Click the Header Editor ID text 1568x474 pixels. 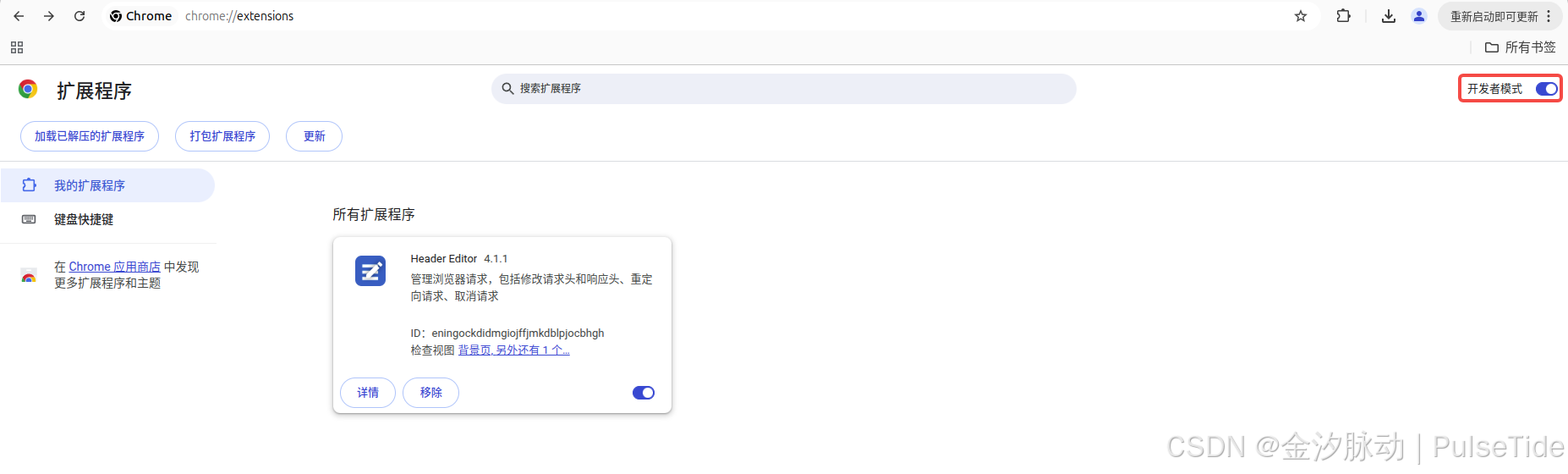coord(507,333)
